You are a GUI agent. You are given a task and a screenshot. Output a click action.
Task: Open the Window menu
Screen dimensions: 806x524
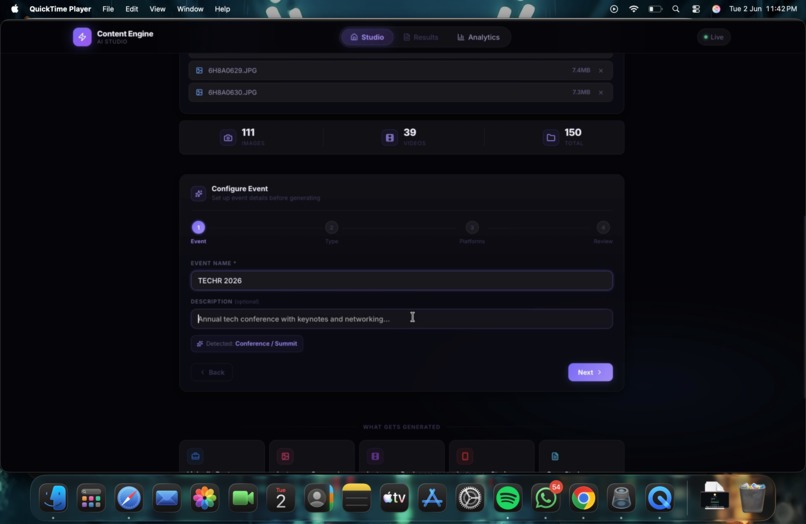pos(190,9)
